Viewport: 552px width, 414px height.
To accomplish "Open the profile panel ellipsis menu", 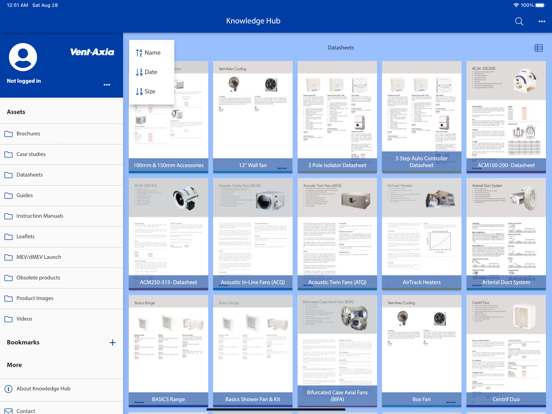I will (107, 85).
